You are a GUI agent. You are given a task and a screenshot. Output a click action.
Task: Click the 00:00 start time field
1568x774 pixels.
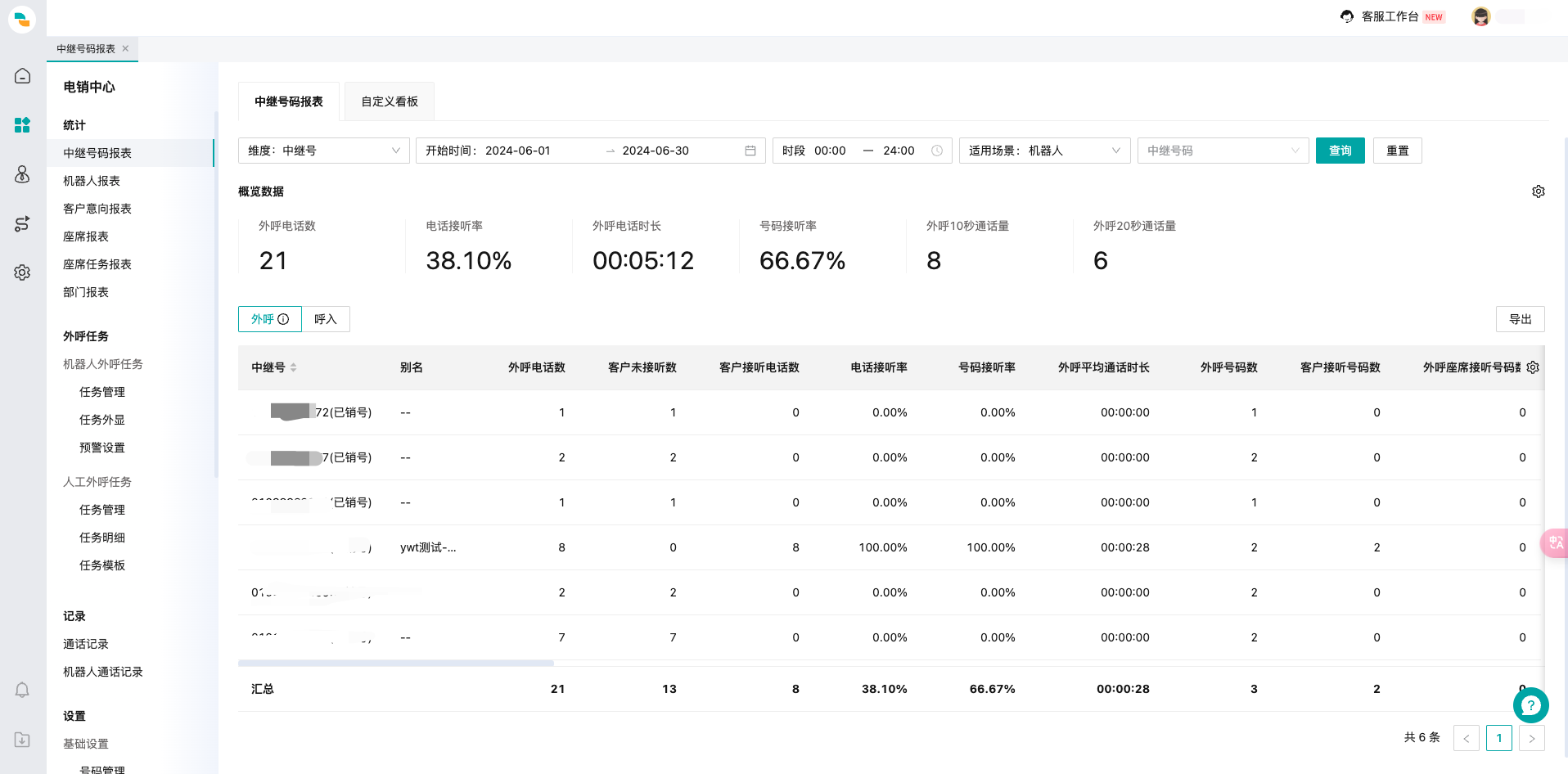830,151
